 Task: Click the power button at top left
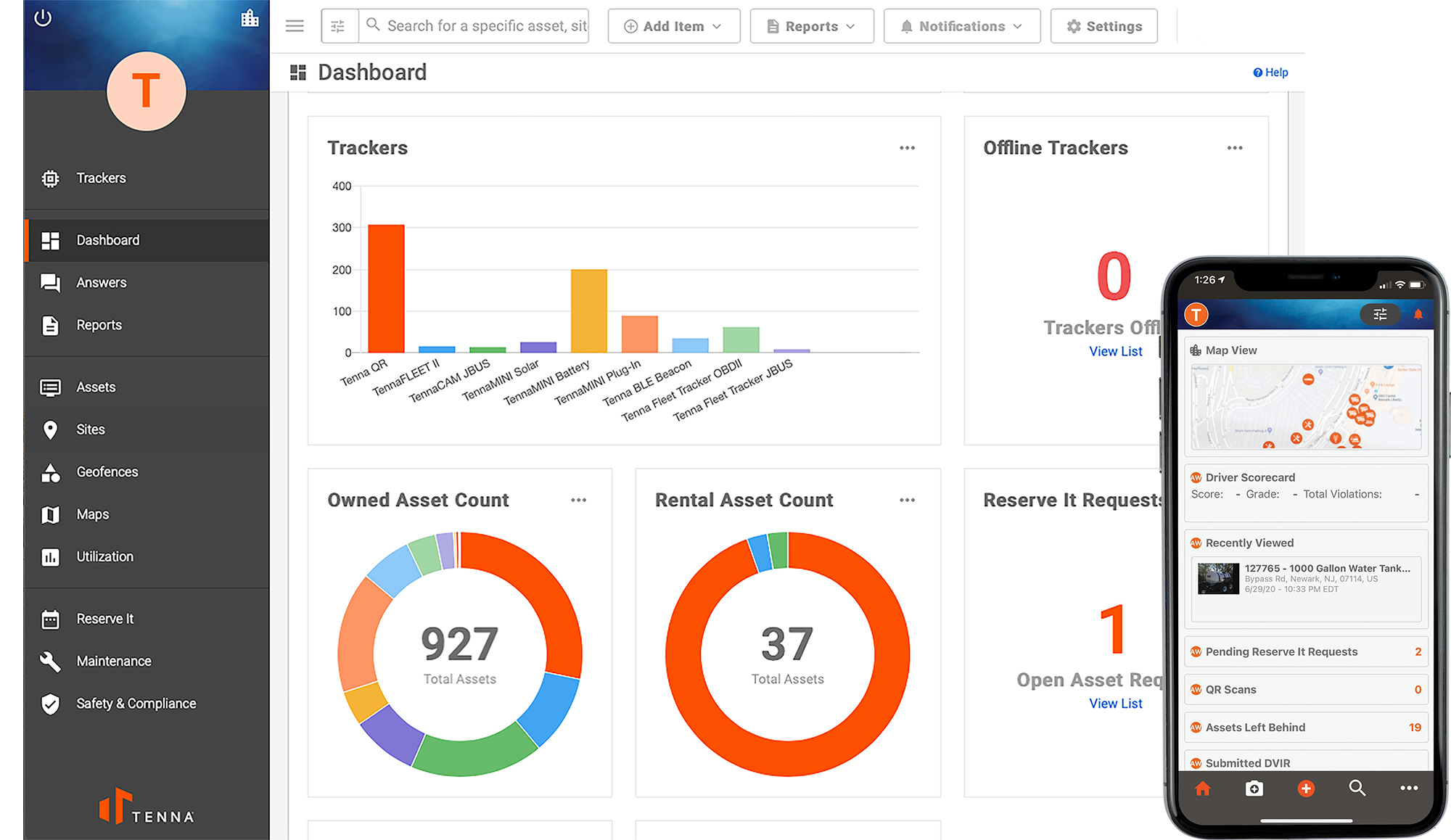tap(43, 19)
